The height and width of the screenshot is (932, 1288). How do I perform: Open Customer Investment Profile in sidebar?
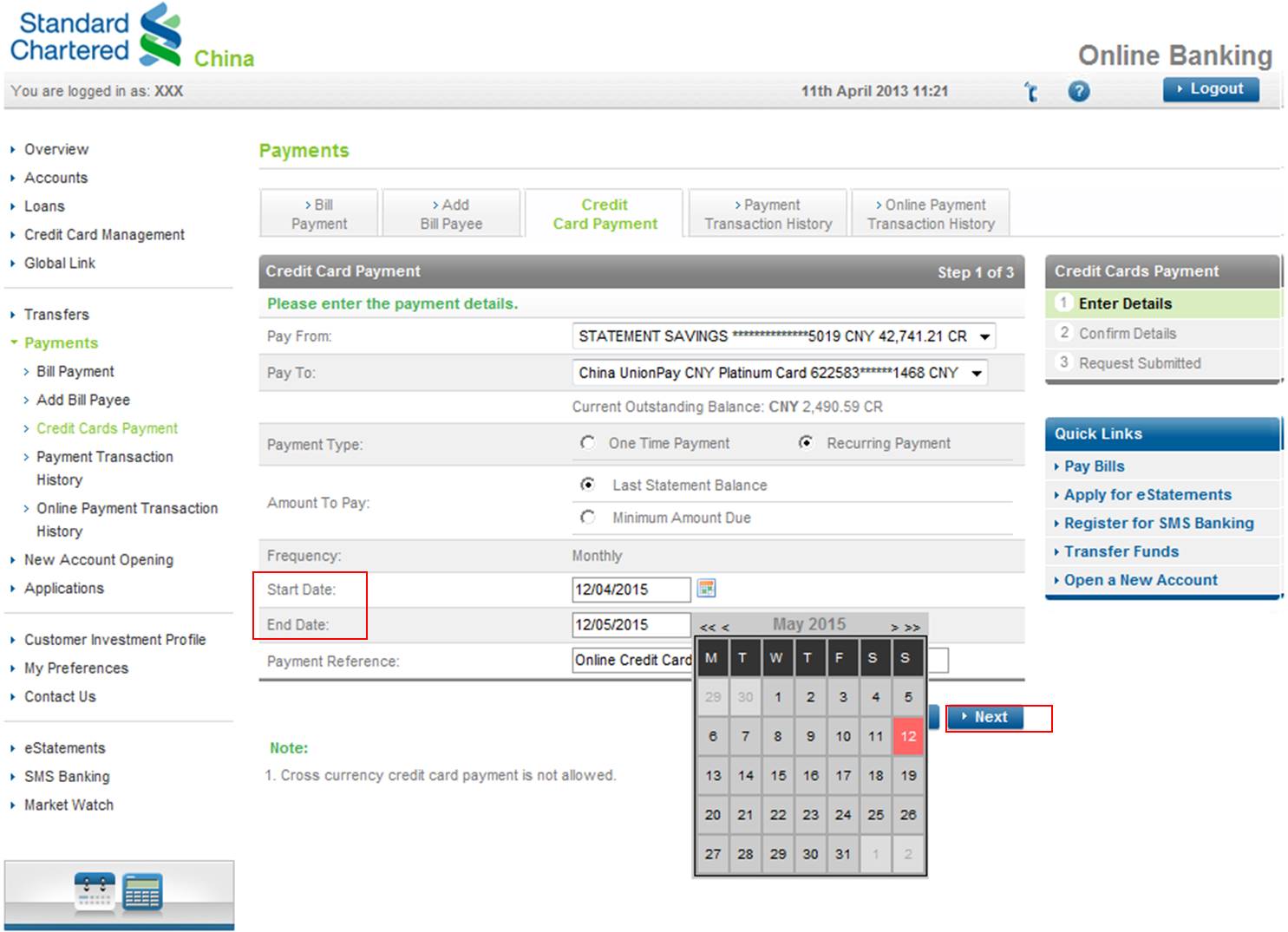click(x=114, y=639)
